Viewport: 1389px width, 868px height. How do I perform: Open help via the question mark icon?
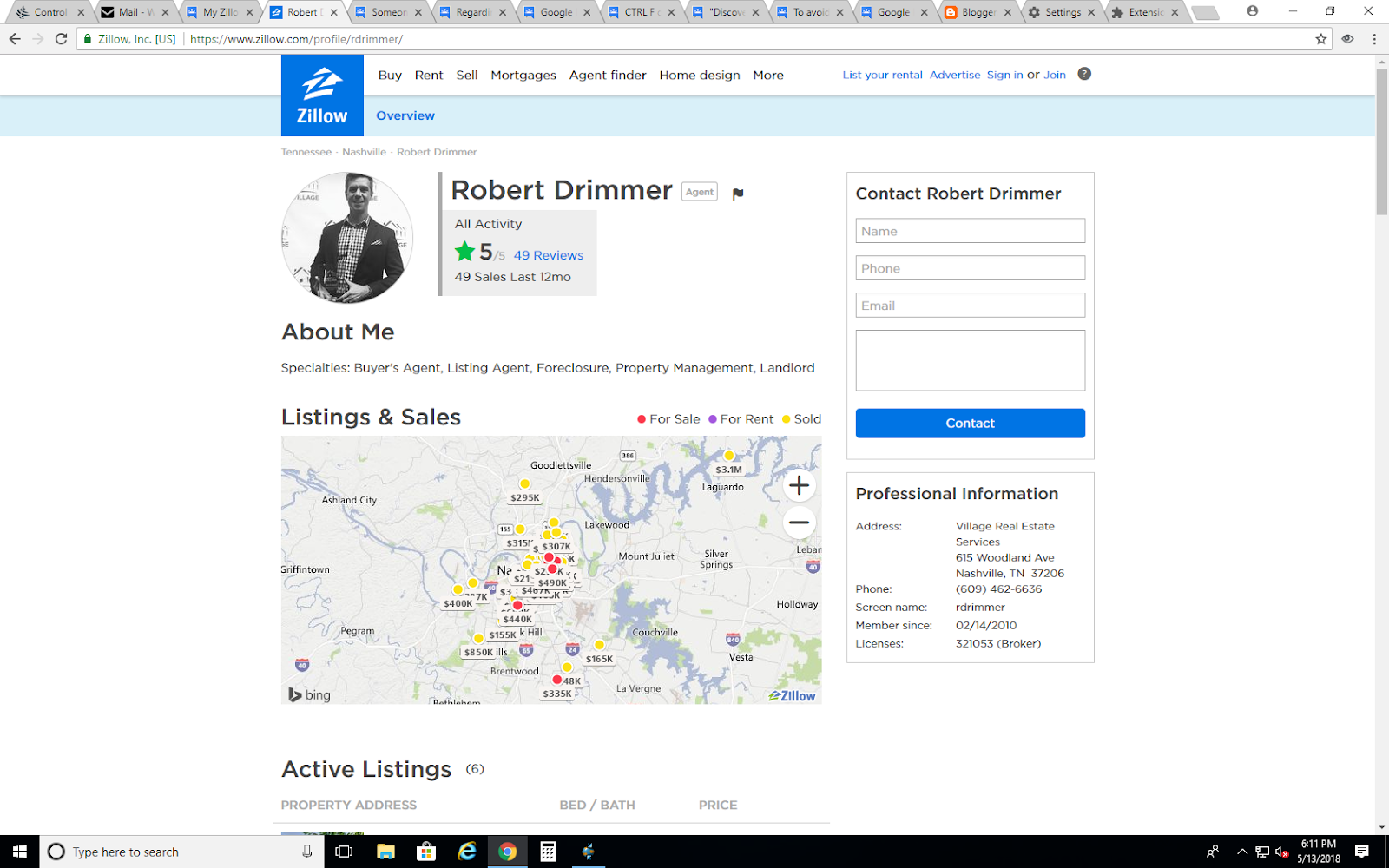tap(1083, 74)
